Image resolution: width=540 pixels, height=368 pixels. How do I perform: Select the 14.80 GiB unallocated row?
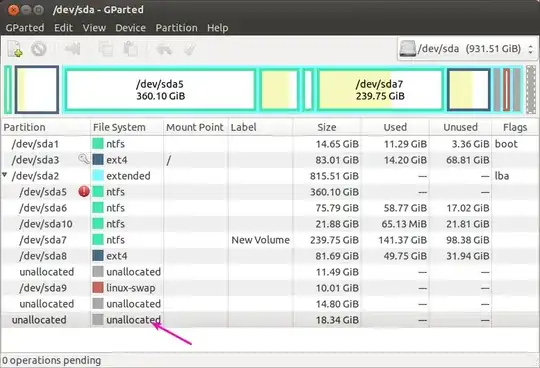[x=270, y=304]
